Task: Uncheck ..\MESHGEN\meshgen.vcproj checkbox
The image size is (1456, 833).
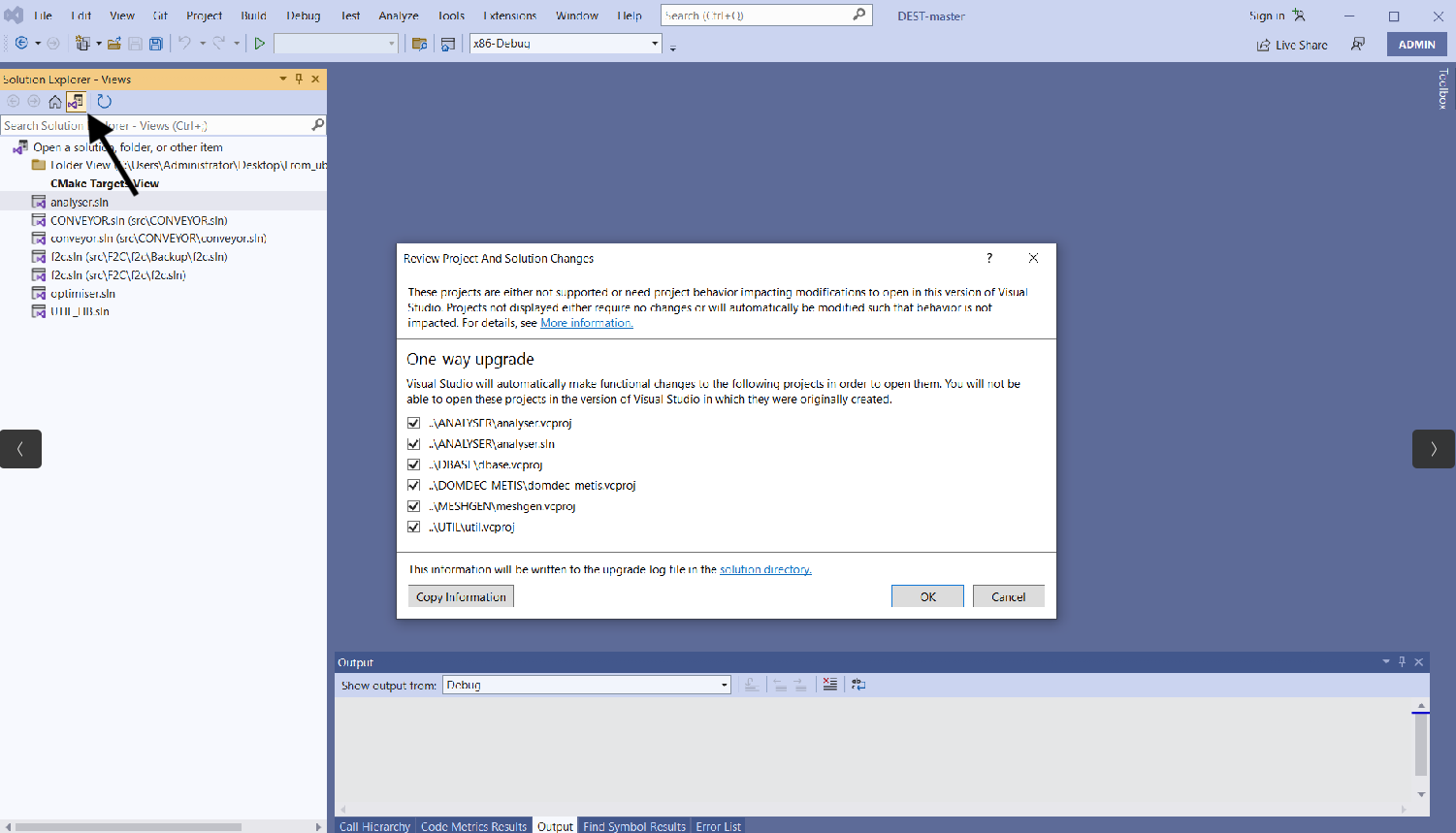Action: pos(414,506)
